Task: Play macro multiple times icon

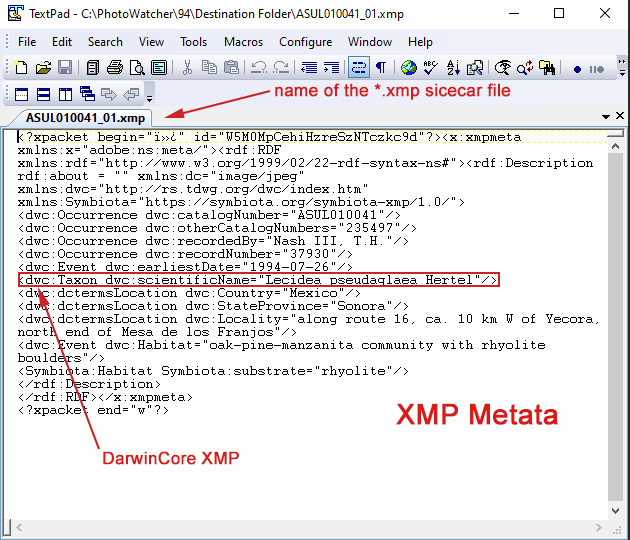Action: click(x=597, y=70)
